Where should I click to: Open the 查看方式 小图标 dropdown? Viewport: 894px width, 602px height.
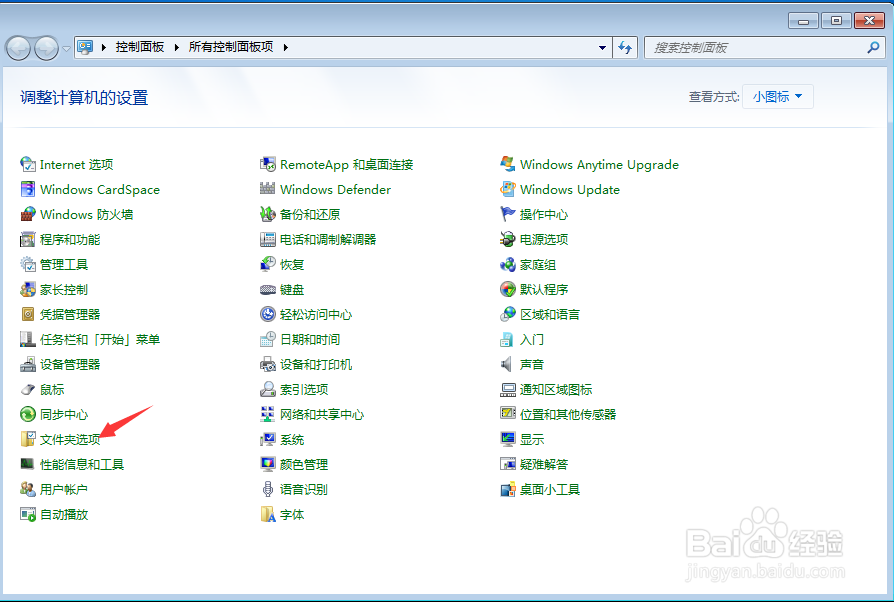pos(778,97)
